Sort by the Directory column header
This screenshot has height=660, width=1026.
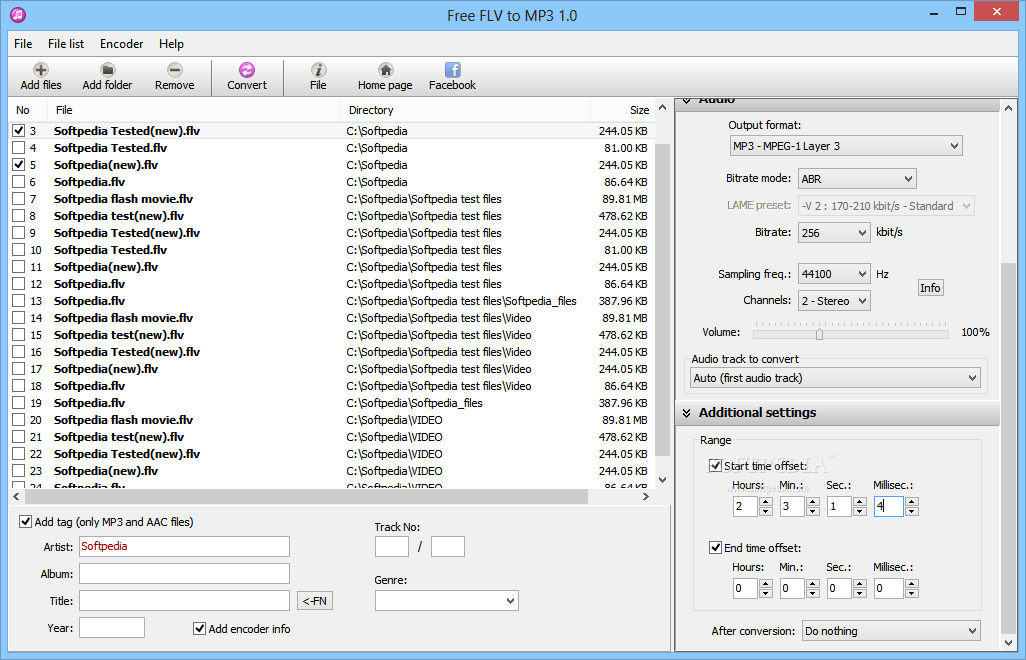[465, 110]
